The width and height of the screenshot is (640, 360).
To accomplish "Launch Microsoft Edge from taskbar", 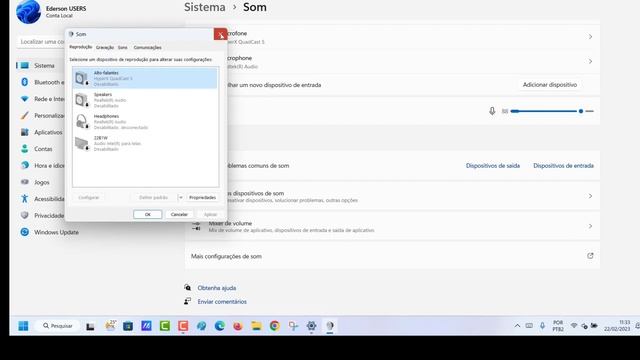I will (x=220, y=326).
